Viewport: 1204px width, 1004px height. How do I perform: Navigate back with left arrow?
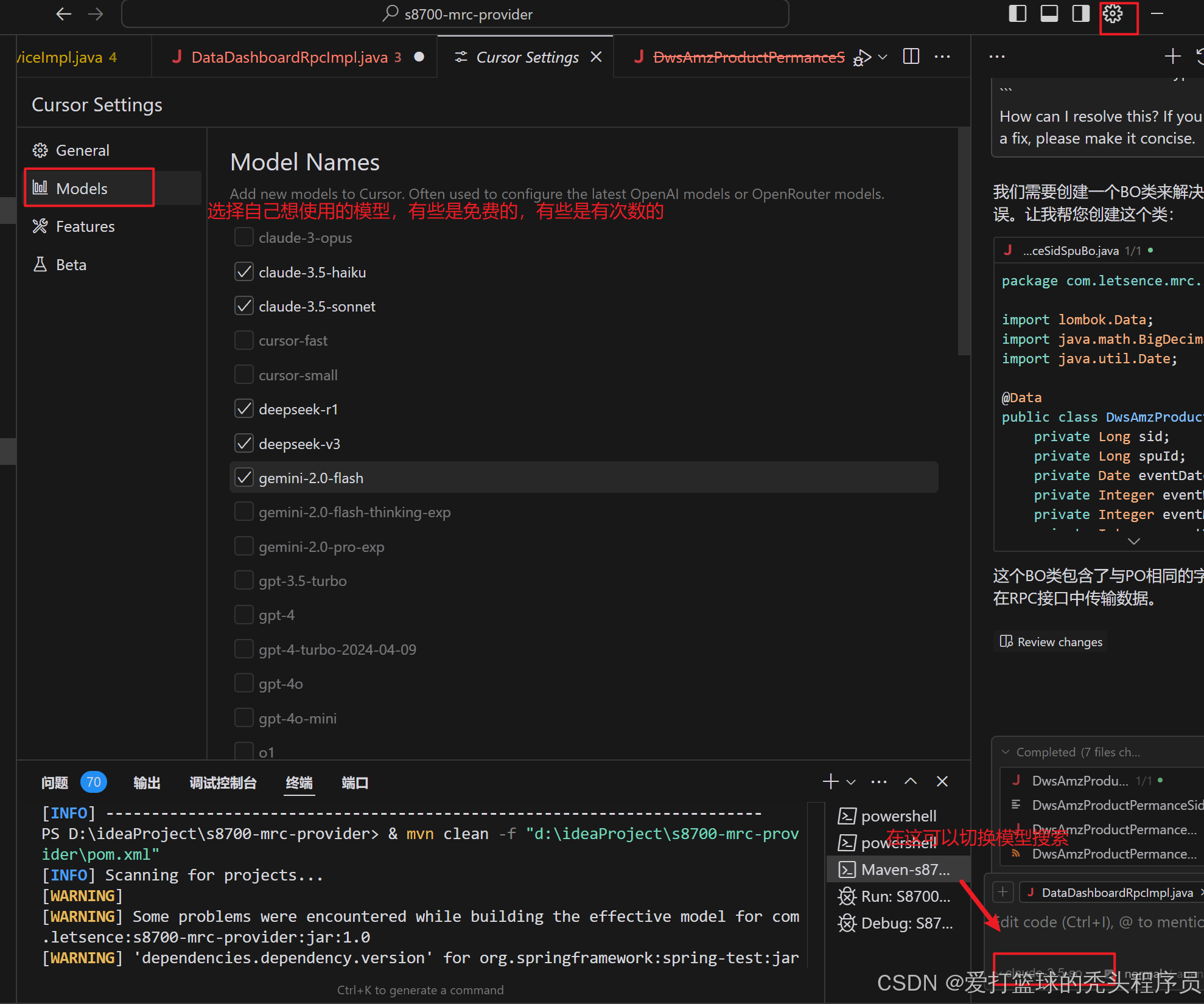63,13
